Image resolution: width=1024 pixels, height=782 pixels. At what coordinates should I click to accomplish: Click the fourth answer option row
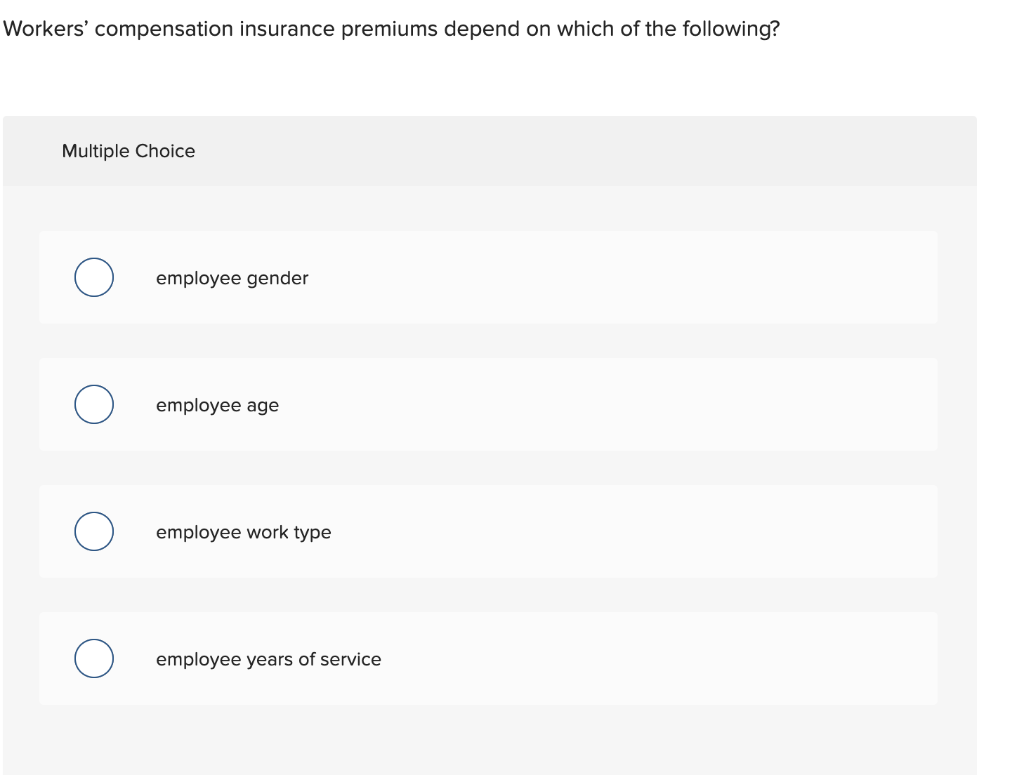point(488,658)
